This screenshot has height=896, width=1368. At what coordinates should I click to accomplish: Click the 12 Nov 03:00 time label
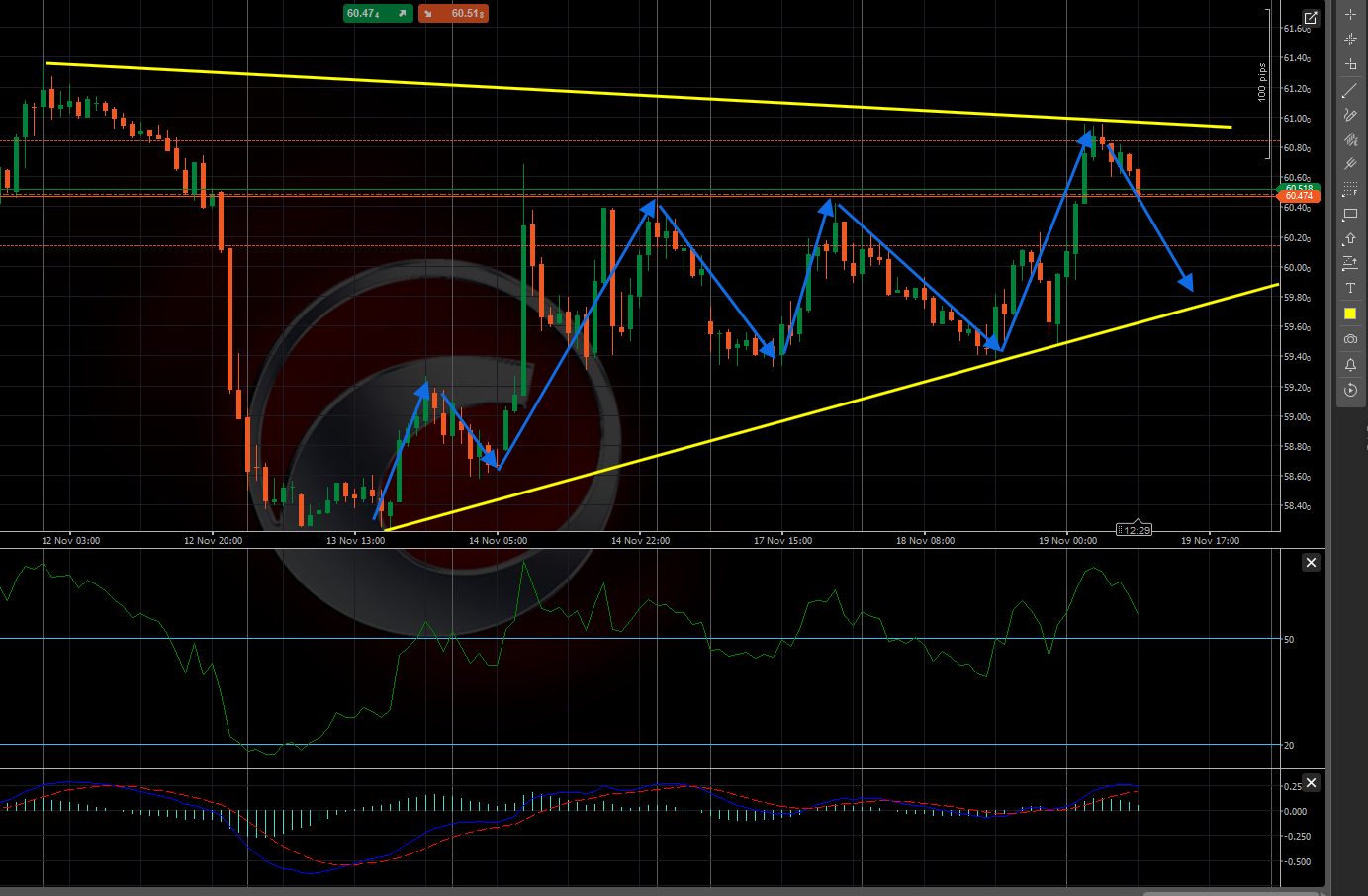pyautogui.click(x=70, y=541)
